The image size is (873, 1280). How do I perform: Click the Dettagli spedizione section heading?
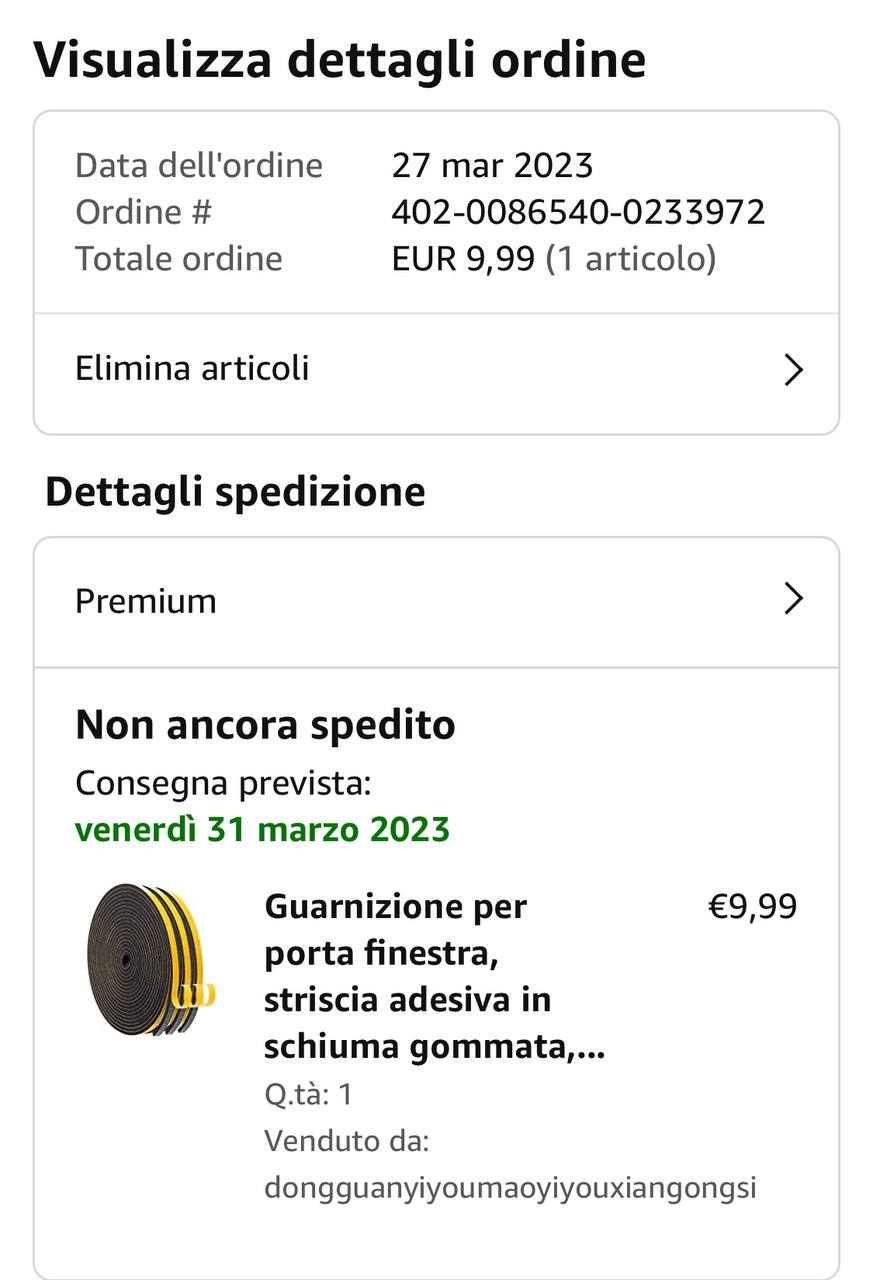pyautogui.click(x=235, y=492)
